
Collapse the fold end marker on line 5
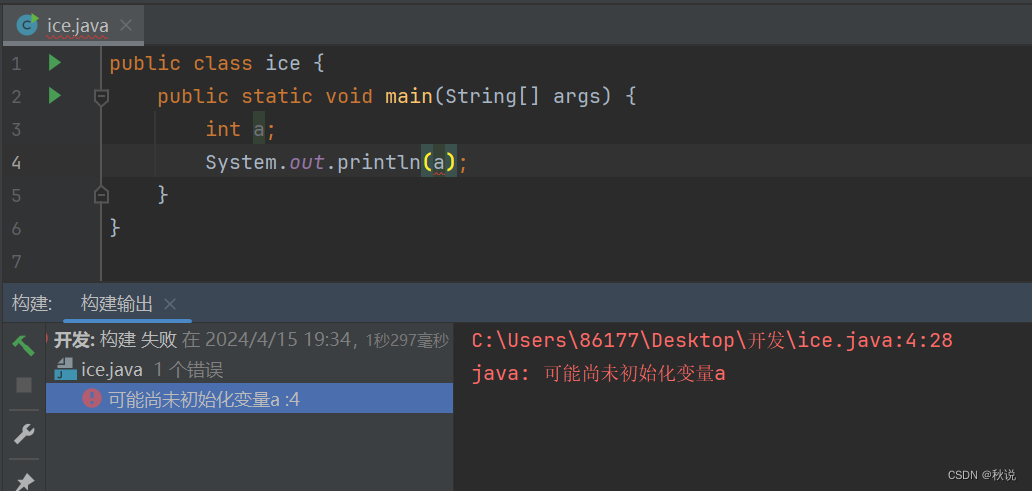(x=101, y=195)
